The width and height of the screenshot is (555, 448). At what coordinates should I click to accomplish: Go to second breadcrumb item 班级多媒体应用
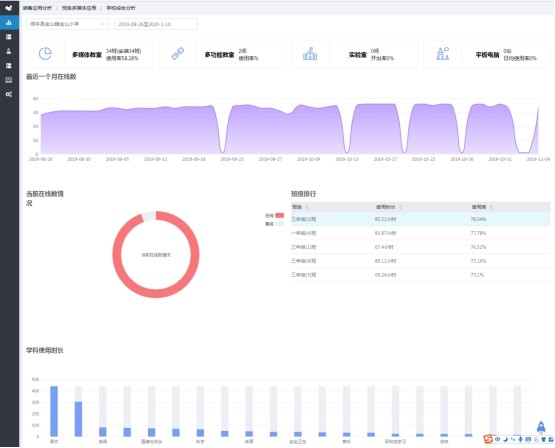(x=79, y=8)
